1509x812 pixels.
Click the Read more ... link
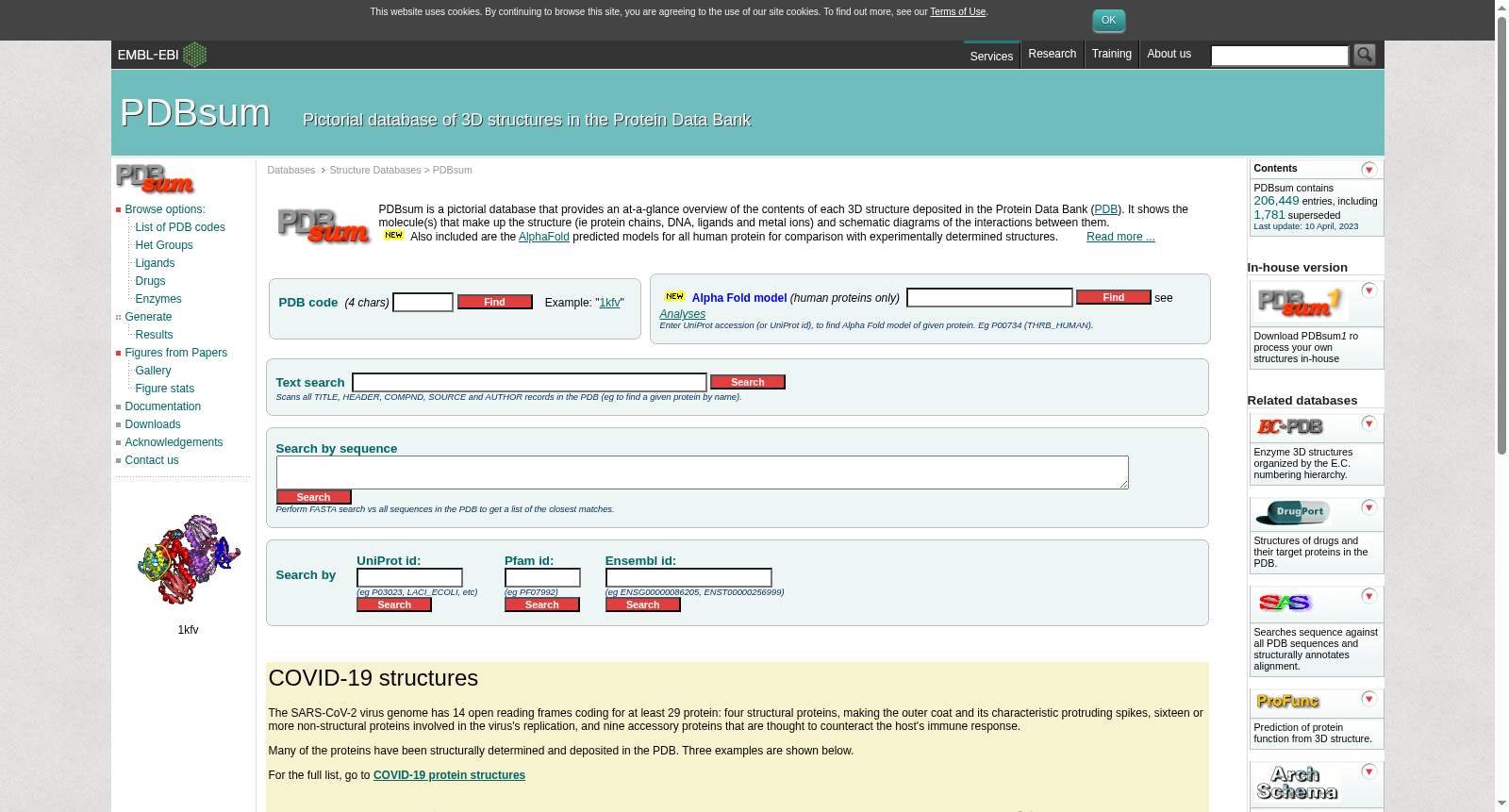pyautogui.click(x=1120, y=237)
